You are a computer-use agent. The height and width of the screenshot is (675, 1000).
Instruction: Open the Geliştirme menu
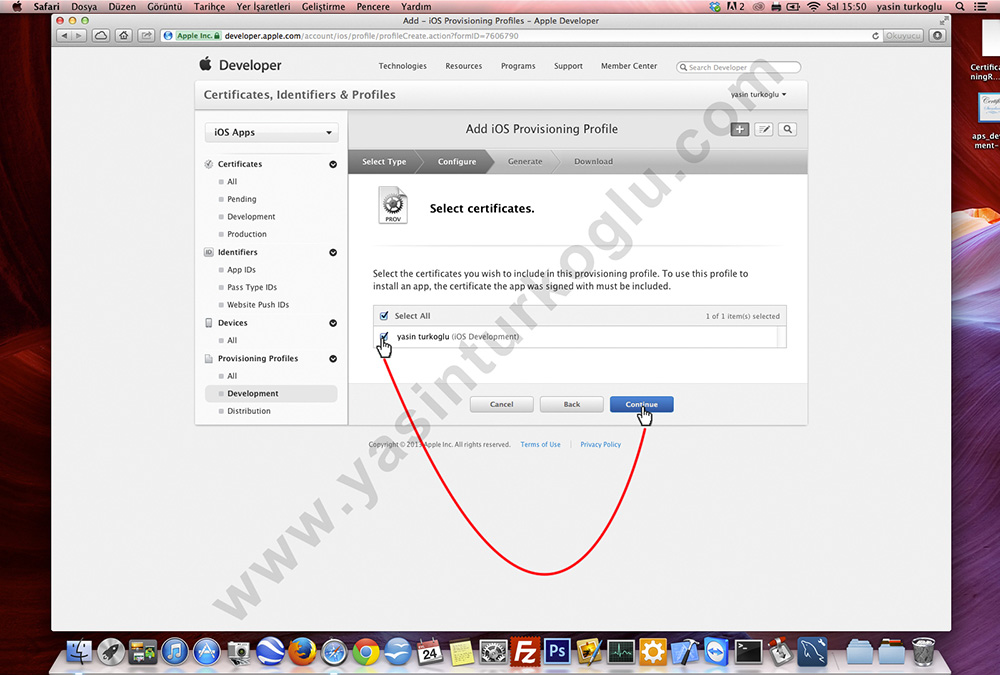click(323, 6)
